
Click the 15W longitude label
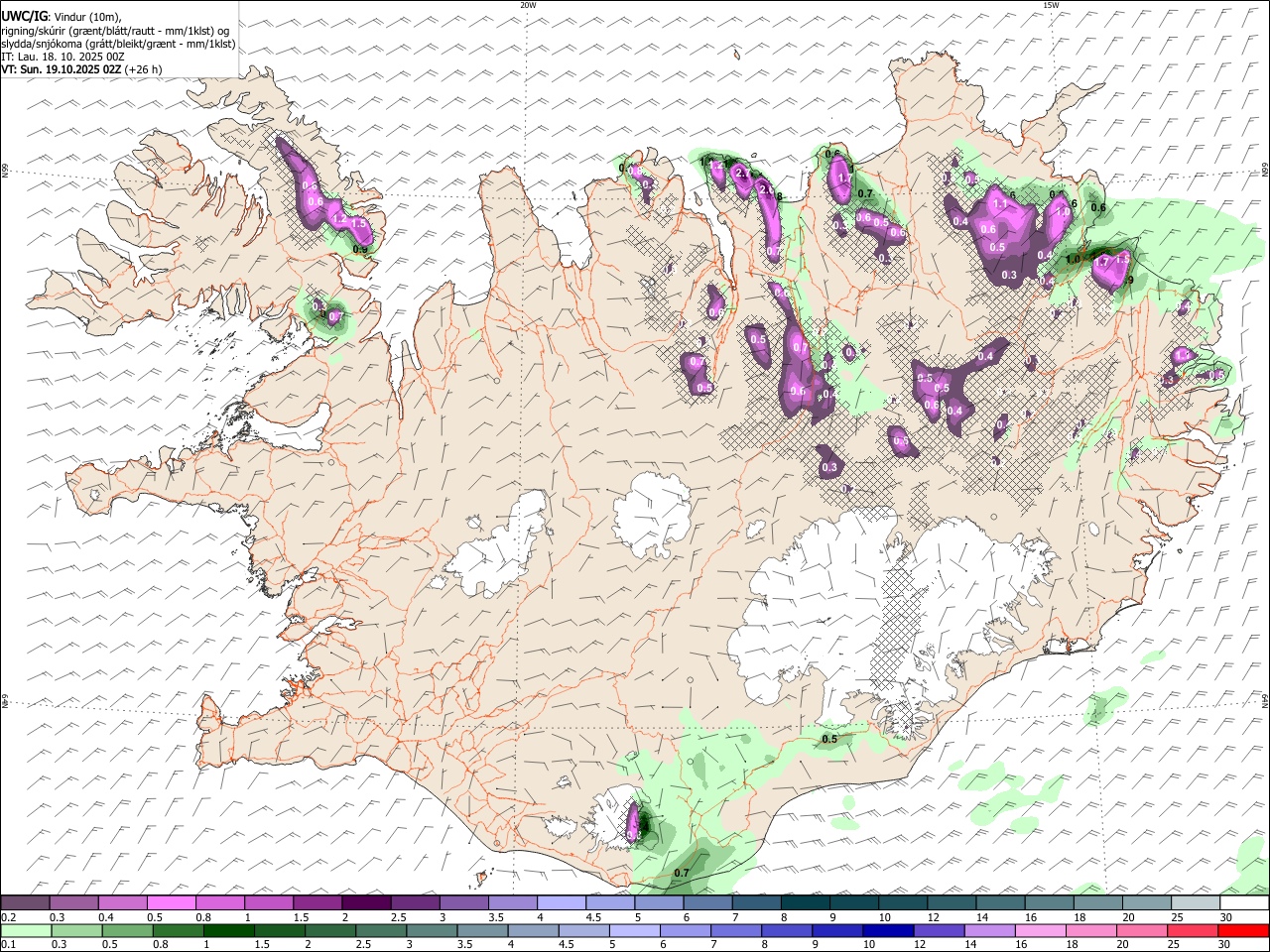click(x=1051, y=5)
